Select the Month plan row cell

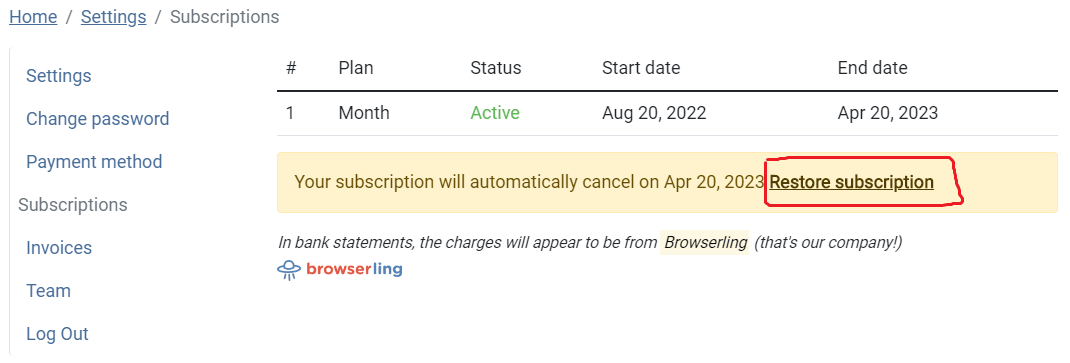tap(364, 113)
